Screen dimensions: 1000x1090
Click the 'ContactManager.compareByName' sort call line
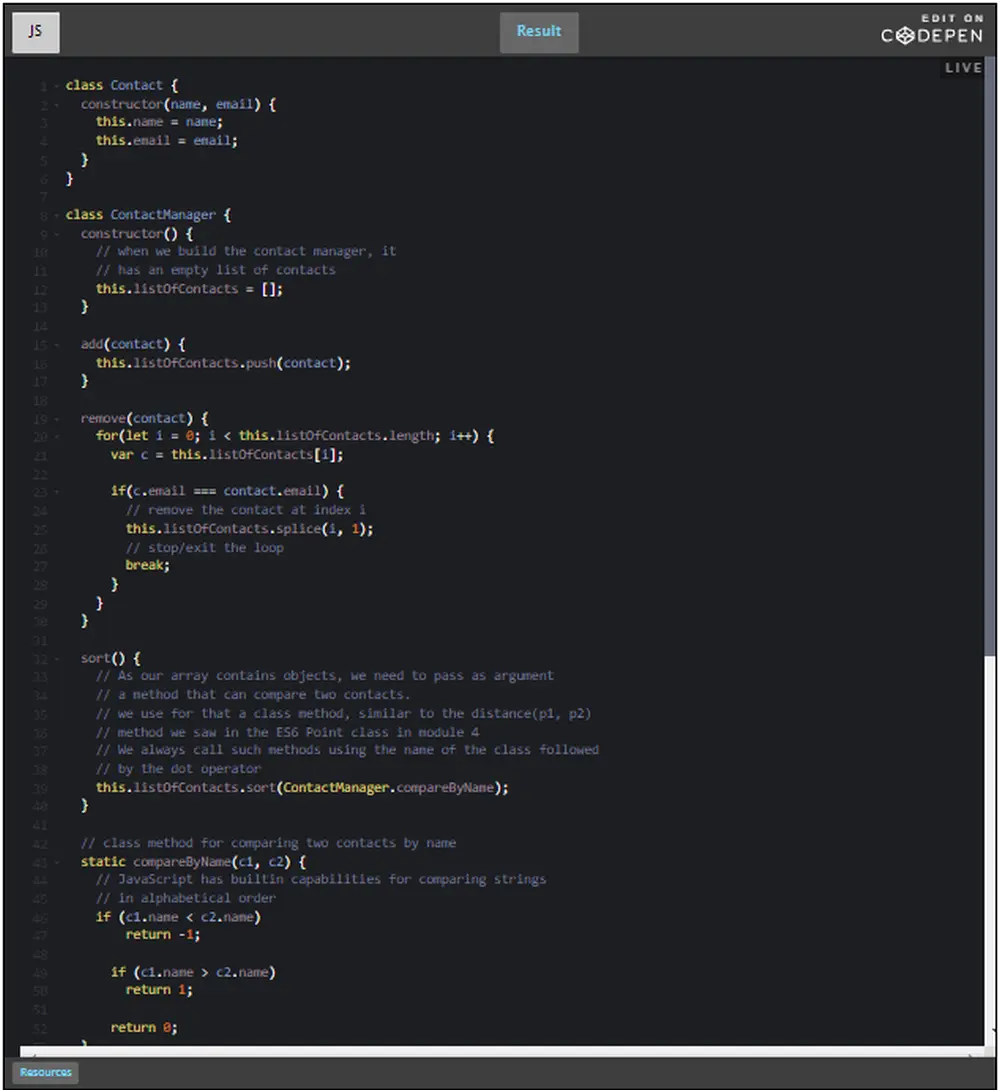302,788
